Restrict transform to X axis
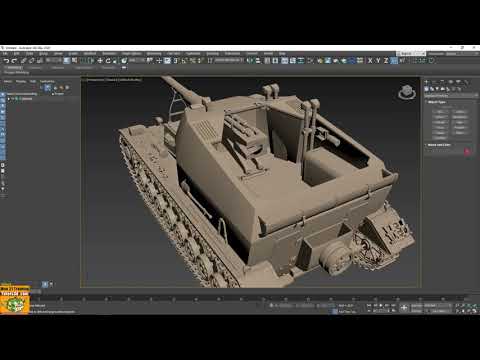The image size is (480, 360). (370, 61)
